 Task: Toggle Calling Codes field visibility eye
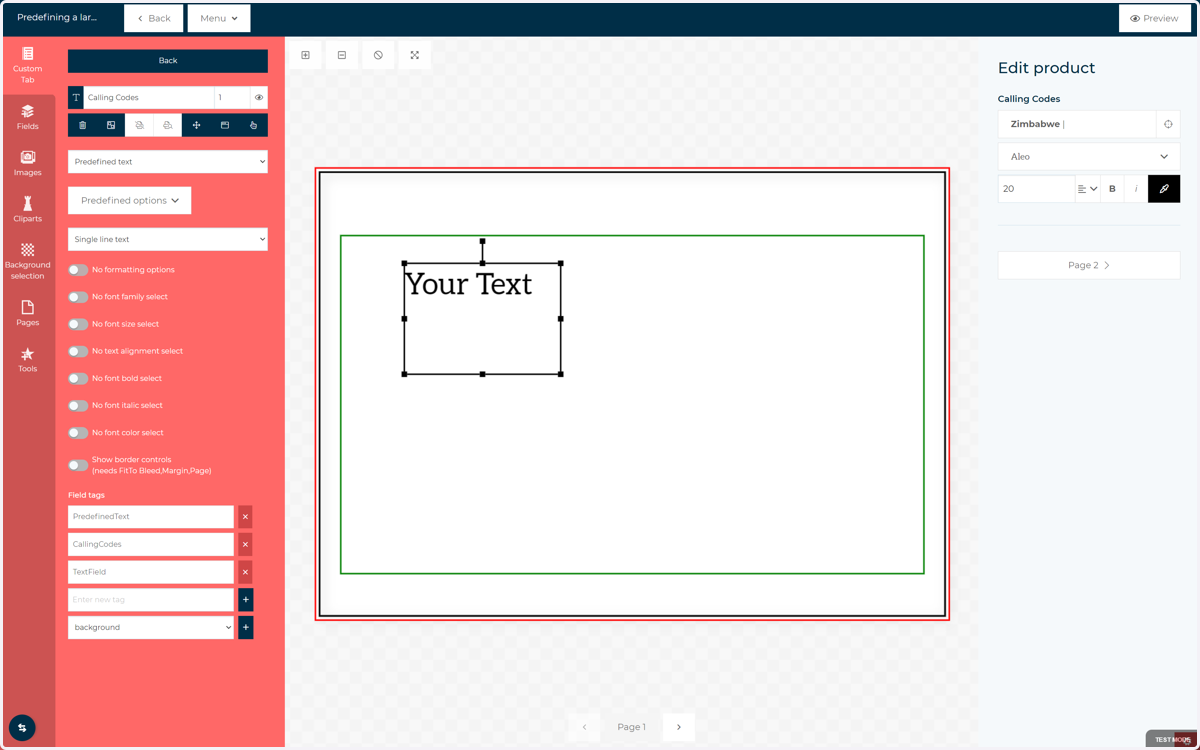click(259, 97)
